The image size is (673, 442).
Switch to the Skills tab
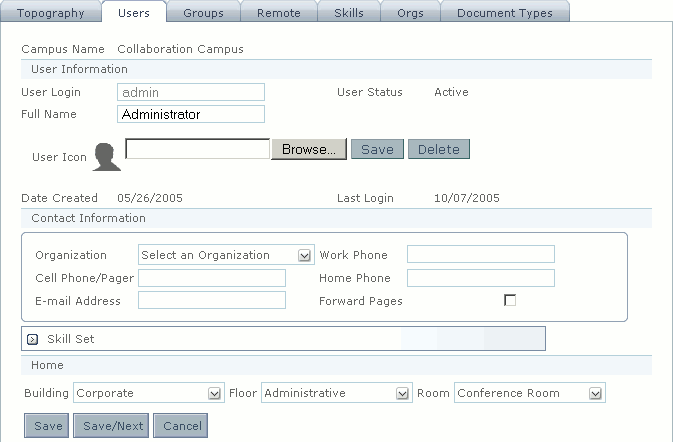pos(349,12)
